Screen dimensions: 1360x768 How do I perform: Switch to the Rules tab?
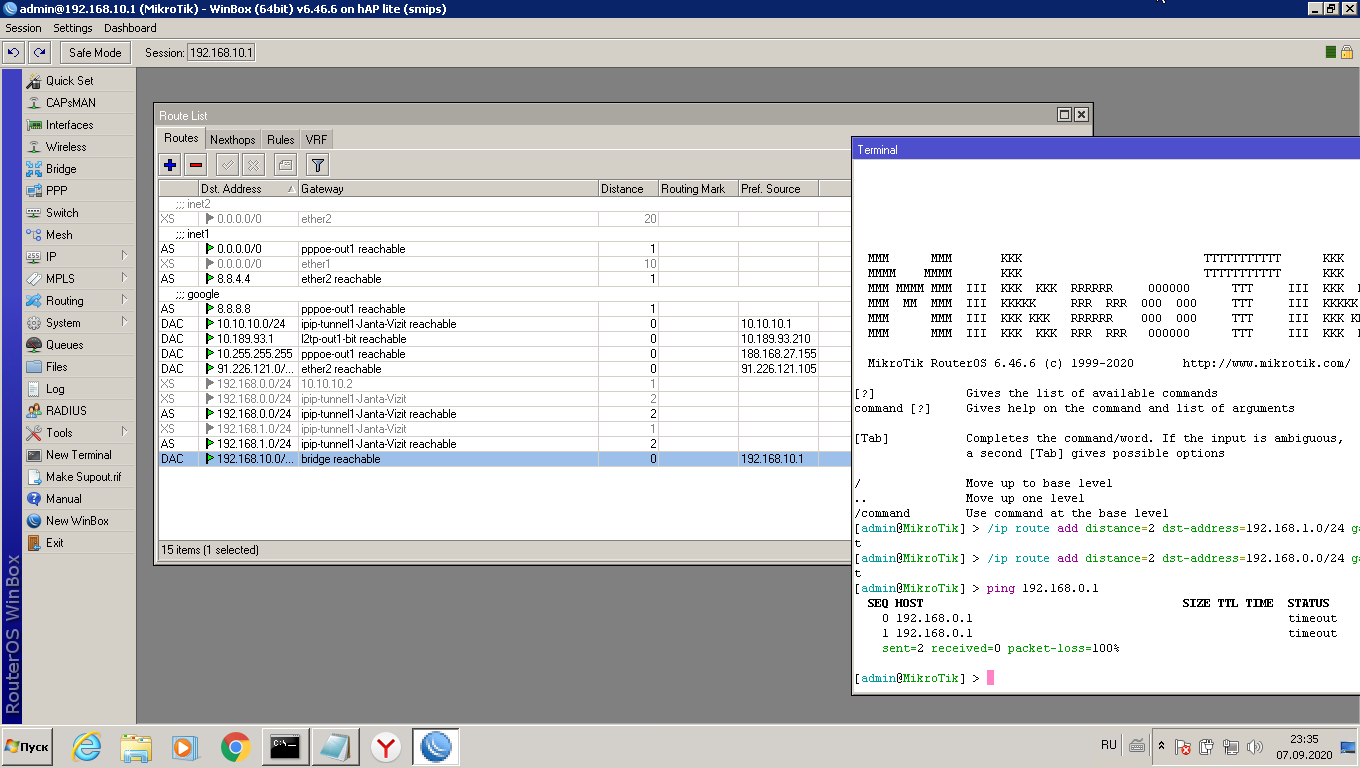point(280,140)
